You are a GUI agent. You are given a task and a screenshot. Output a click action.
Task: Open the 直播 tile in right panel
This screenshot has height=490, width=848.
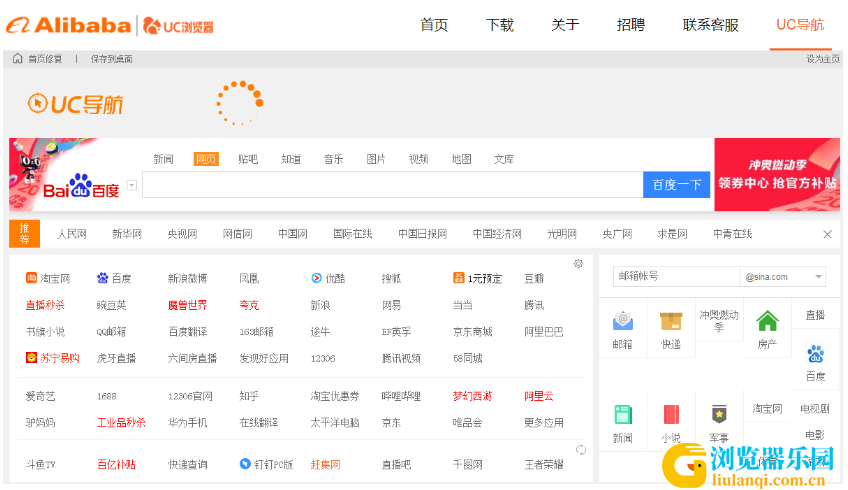815,315
